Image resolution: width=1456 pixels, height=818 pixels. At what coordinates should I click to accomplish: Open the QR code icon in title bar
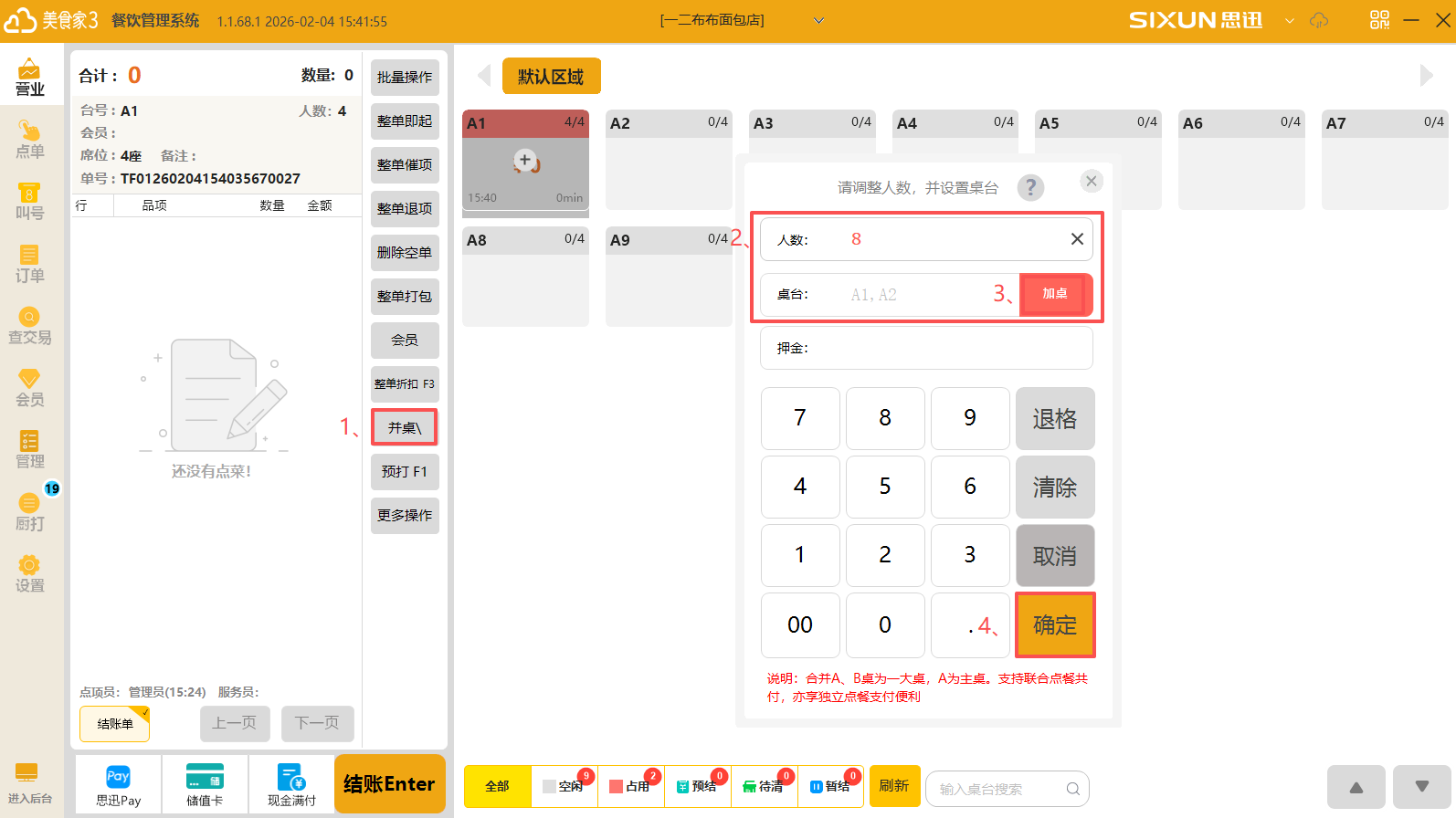click(x=1379, y=20)
